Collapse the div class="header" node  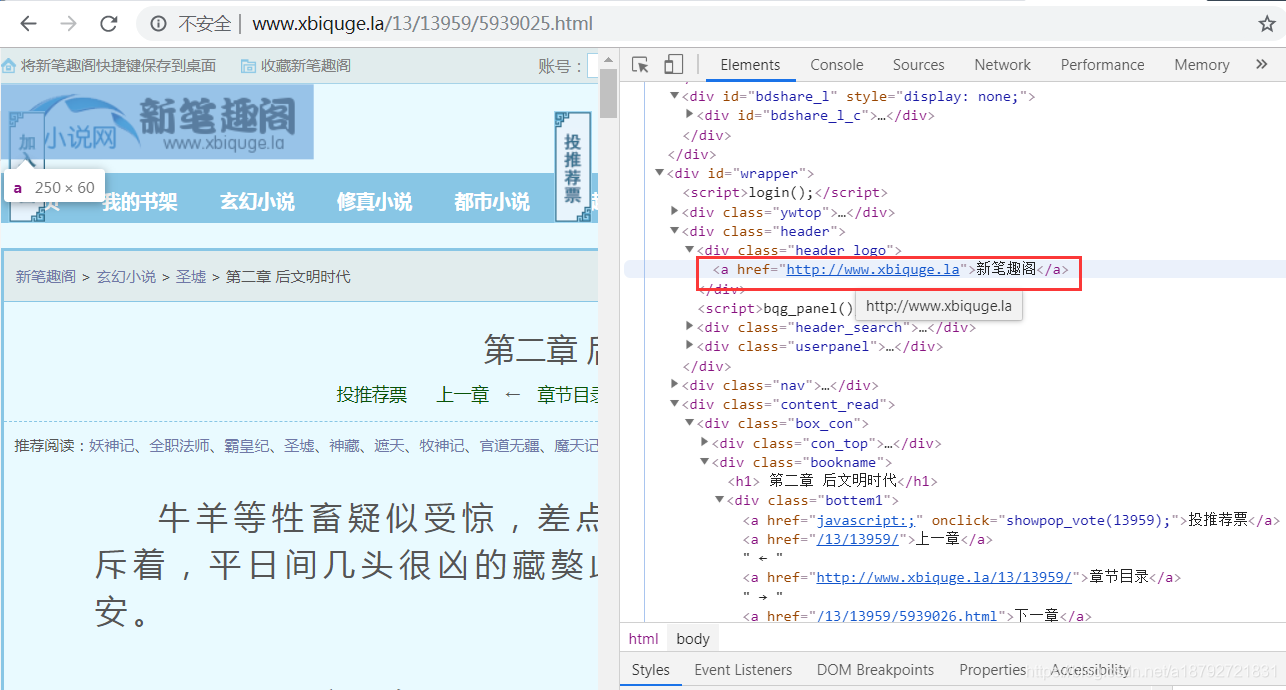(x=675, y=231)
